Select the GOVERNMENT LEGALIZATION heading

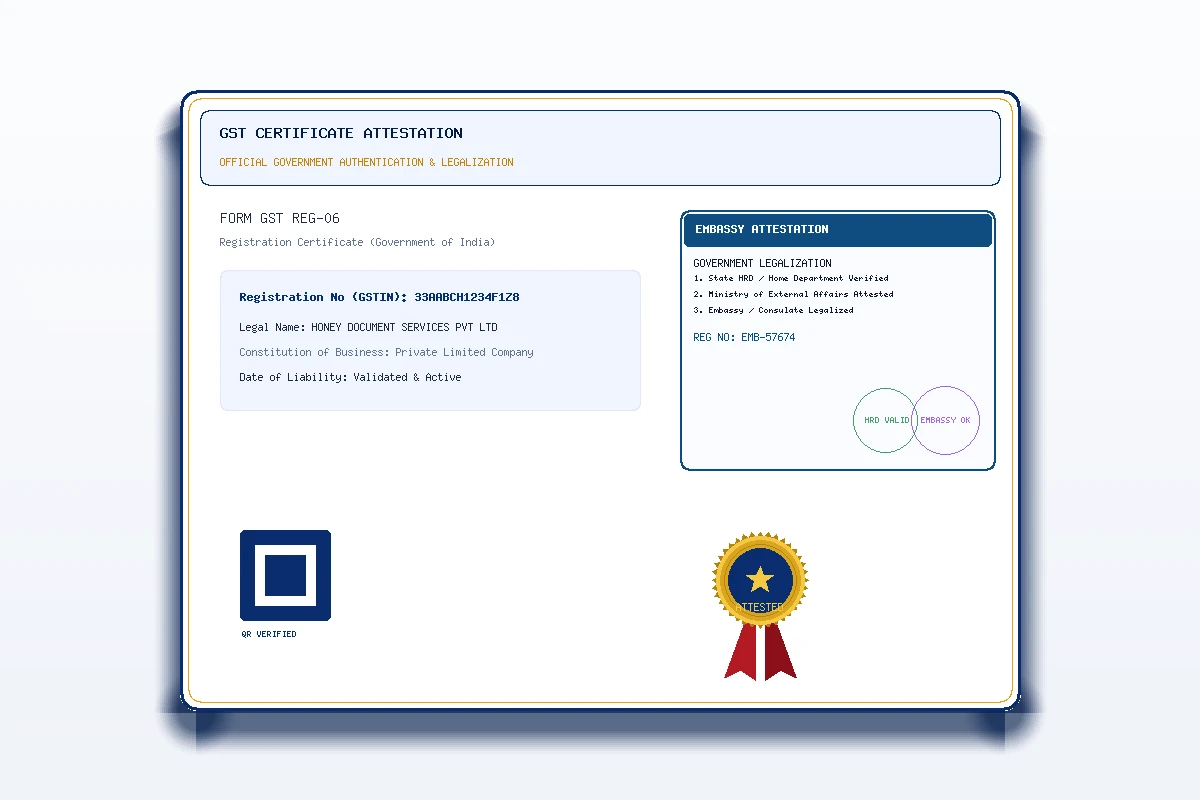pos(762,263)
